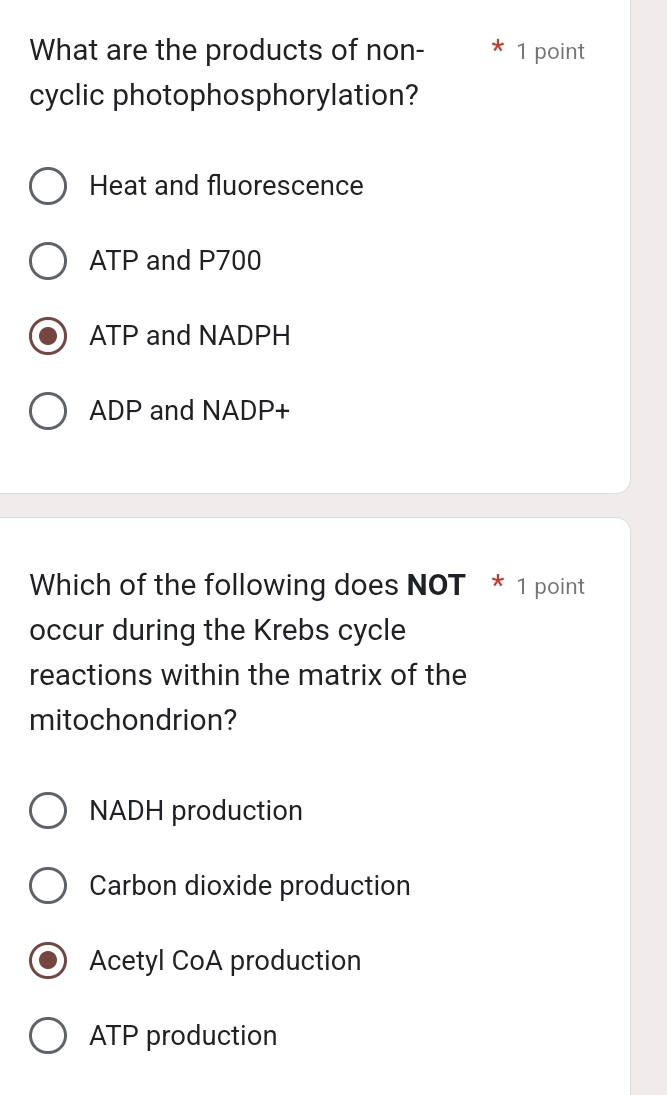Choose "ATP and P700" as the answer
The image size is (667, 1095).
48,261
